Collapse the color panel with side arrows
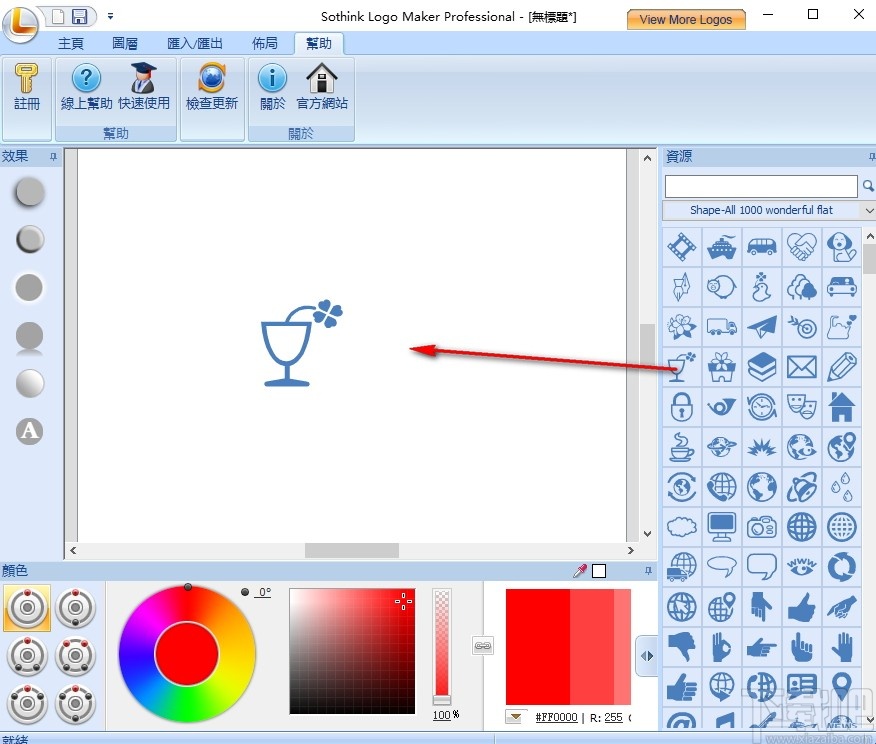The image size is (876, 744). click(646, 657)
